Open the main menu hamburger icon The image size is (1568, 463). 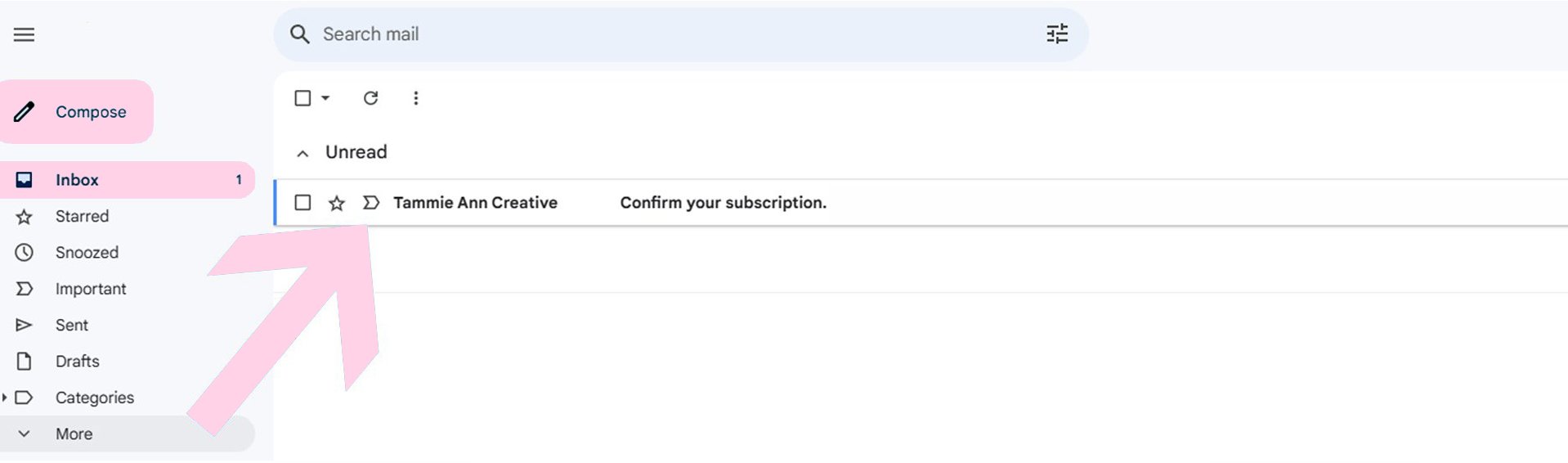[x=25, y=34]
